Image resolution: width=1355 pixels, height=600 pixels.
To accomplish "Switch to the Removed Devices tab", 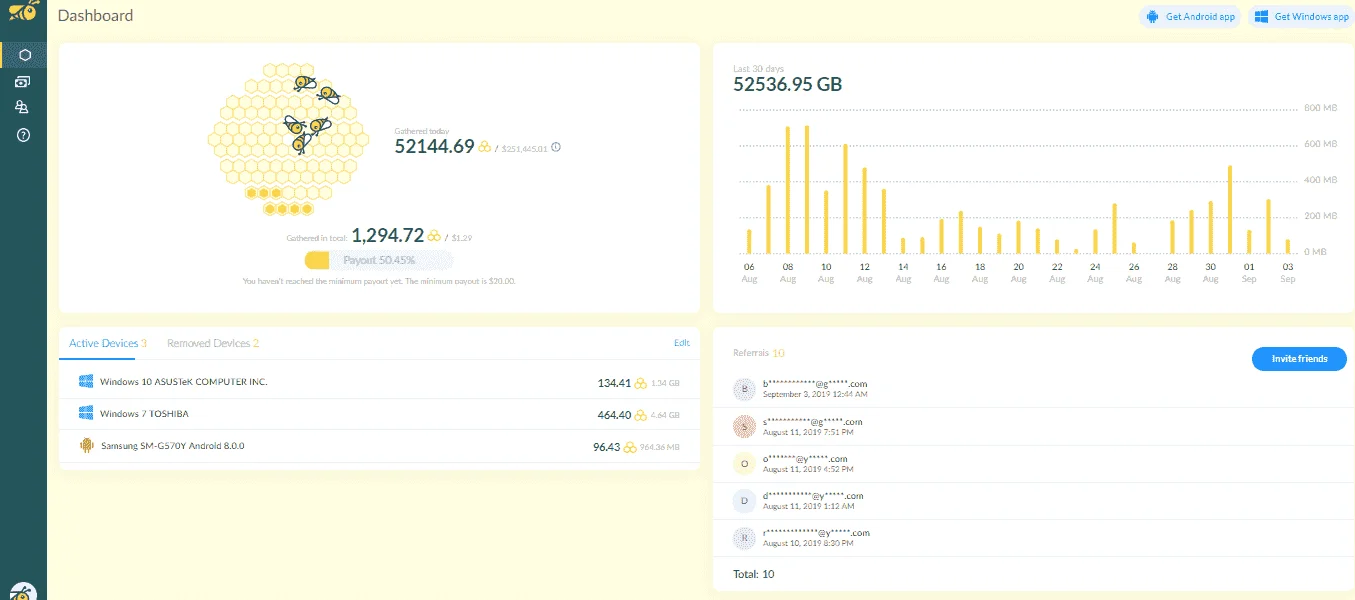I will tap(213, 343).
